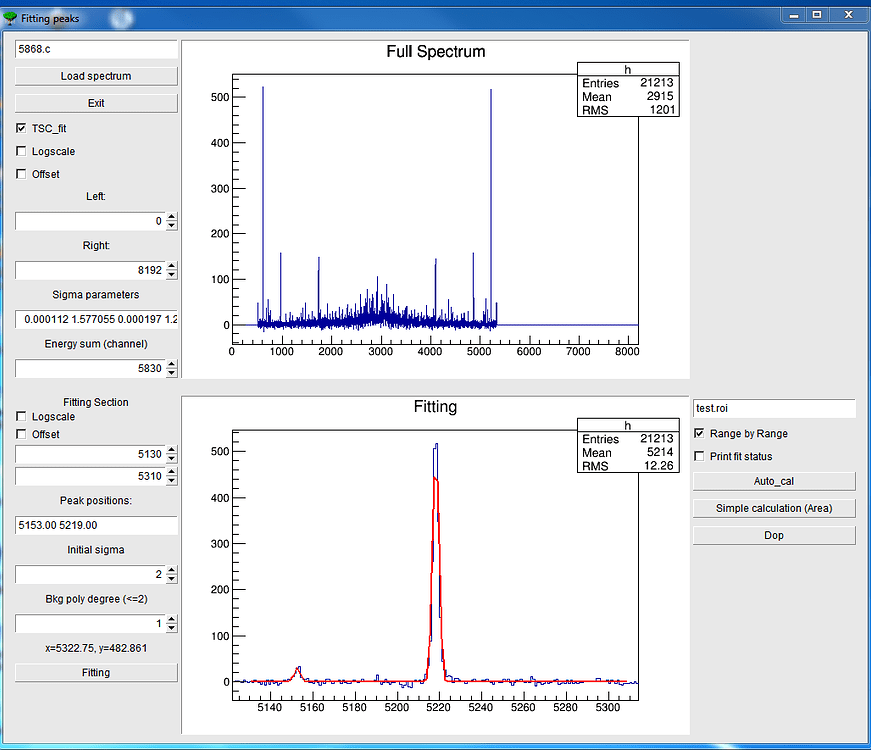Click the Full Spectrum statistics box with Mean 2915

pyautogui.click(x=628, y=89)
